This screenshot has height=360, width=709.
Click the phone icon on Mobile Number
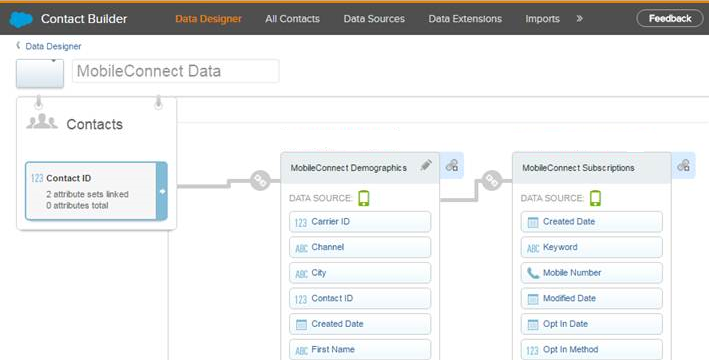pyautogui.click(x=533, y=273)
